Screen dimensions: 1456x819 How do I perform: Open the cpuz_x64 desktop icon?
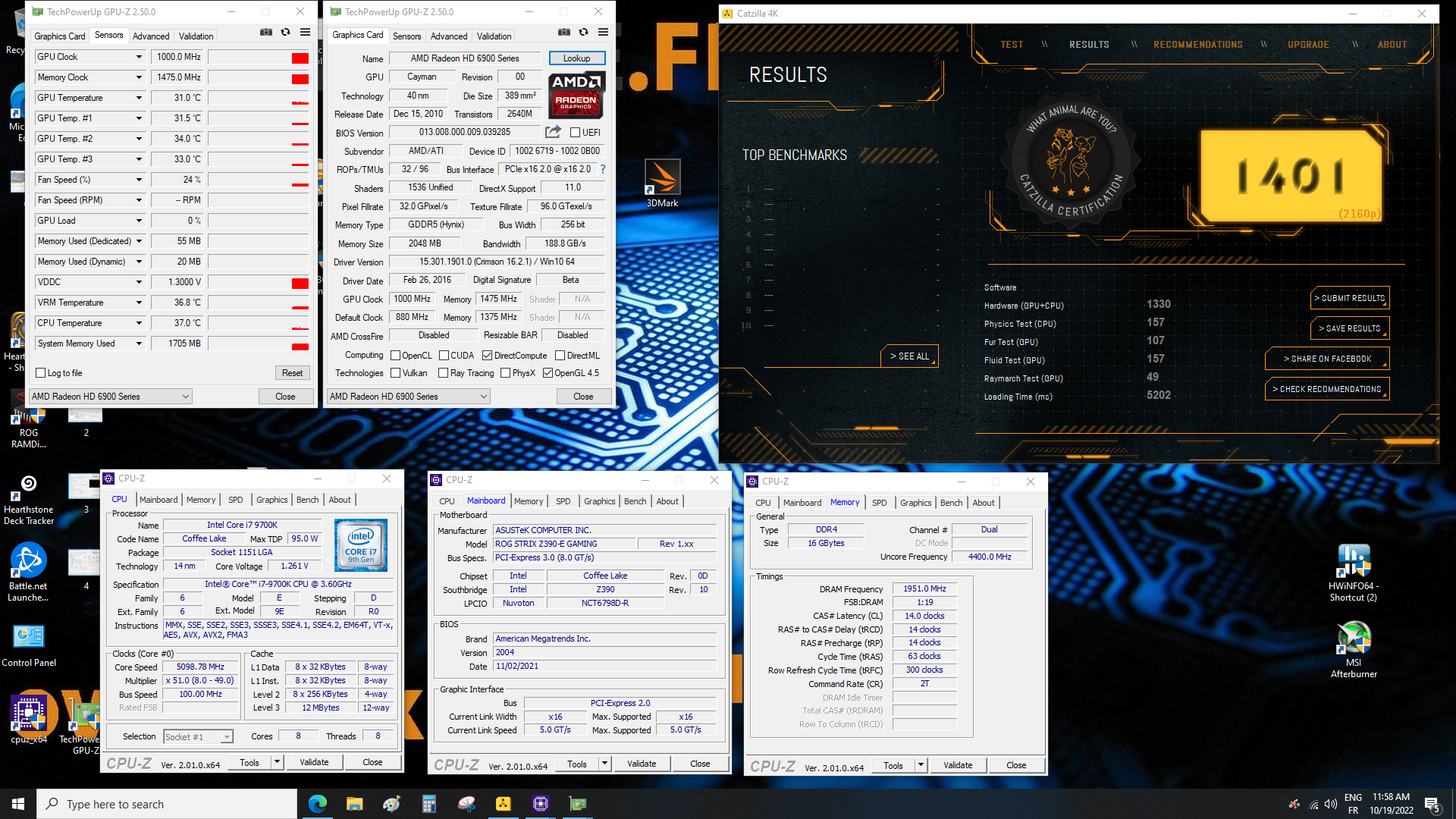[29, 717]
